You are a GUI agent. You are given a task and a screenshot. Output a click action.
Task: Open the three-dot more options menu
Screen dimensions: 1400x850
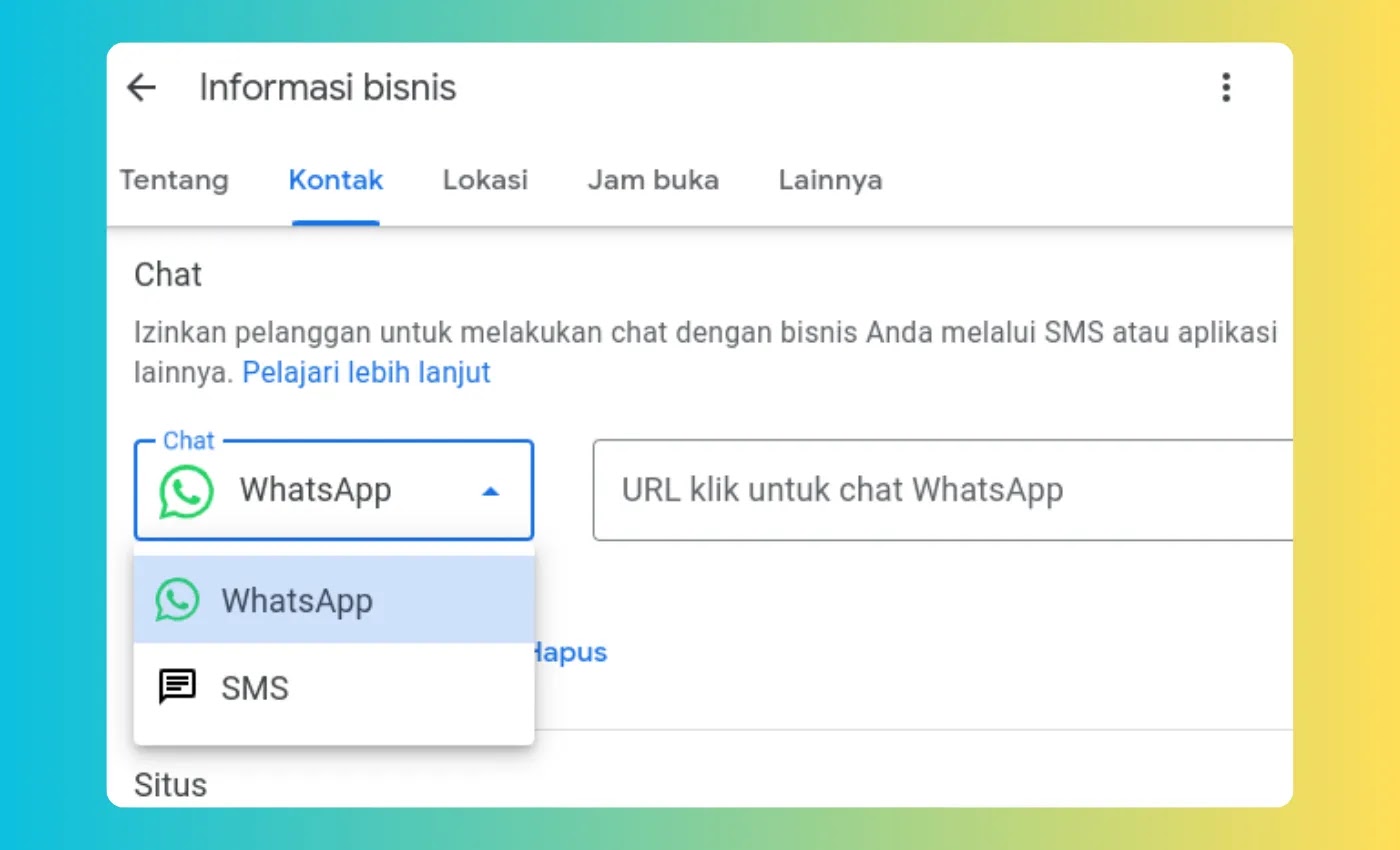1226,88
